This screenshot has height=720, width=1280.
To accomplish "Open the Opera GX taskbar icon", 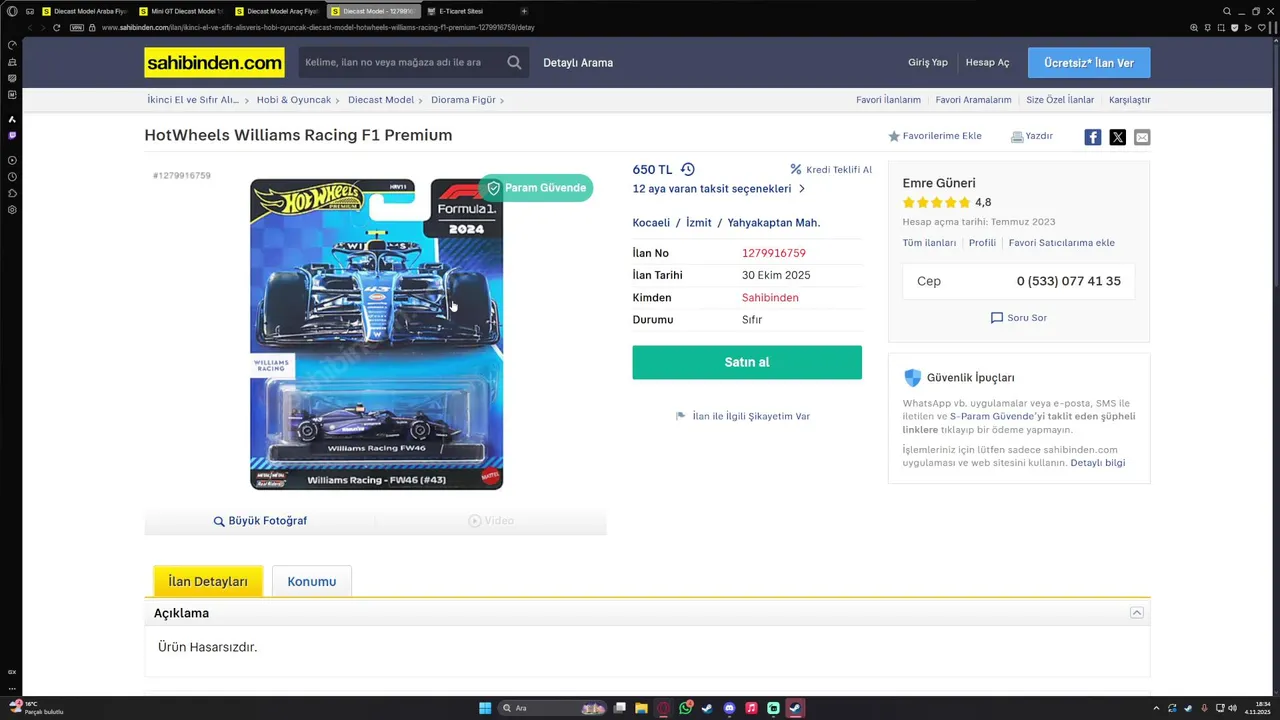I will [x=663, y=708].
